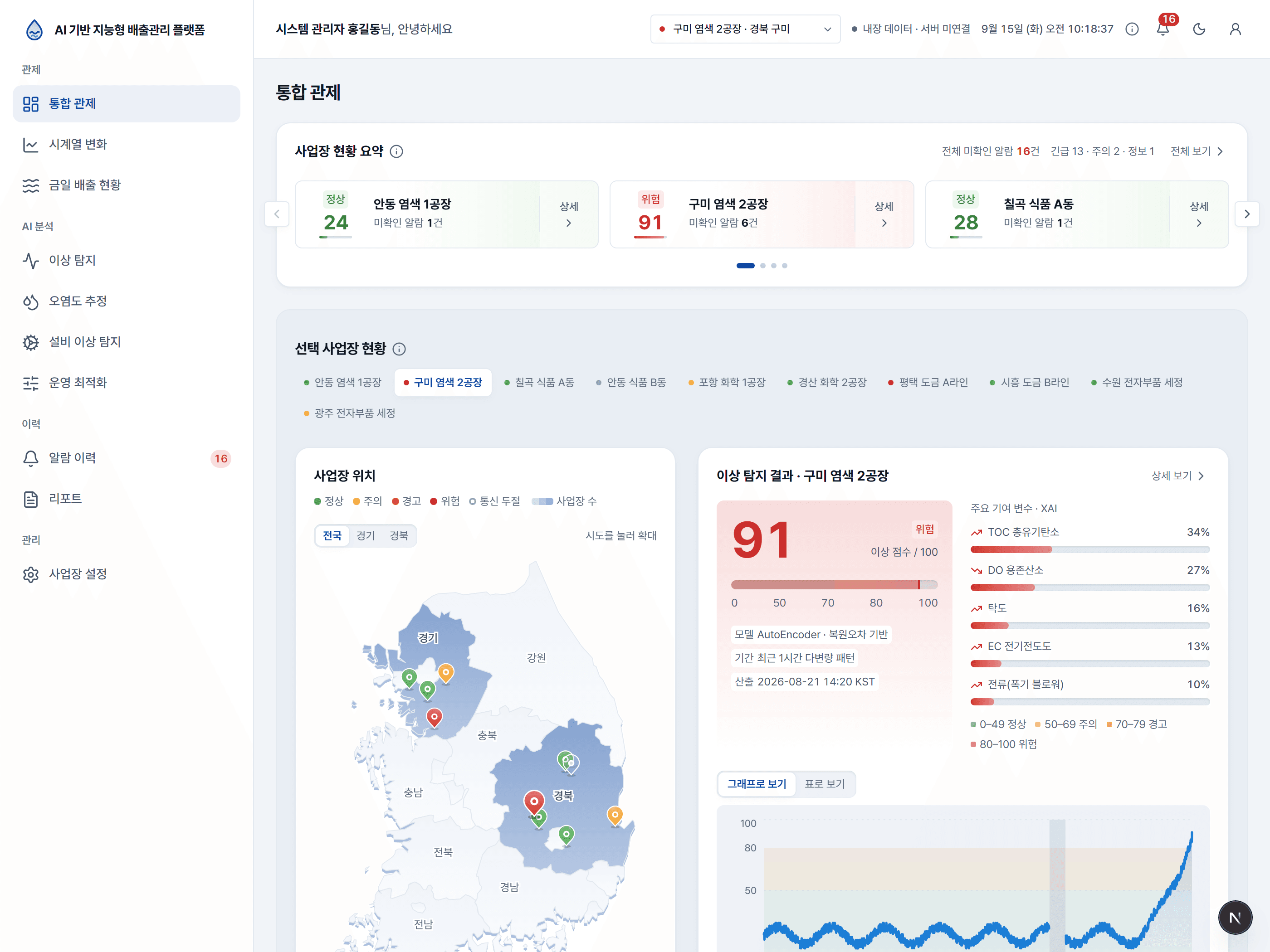Click the fourth carousel page dot
This screenshot has height=952, width=1270.
(784, 266)
